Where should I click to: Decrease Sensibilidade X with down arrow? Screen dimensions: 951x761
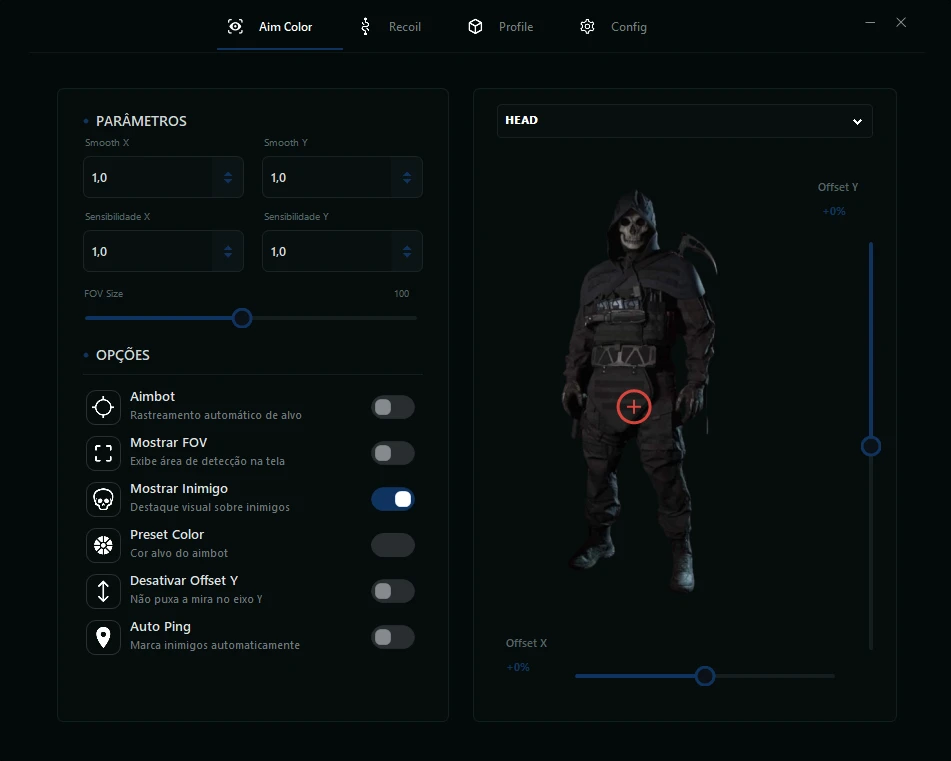(x=228, y=255)
